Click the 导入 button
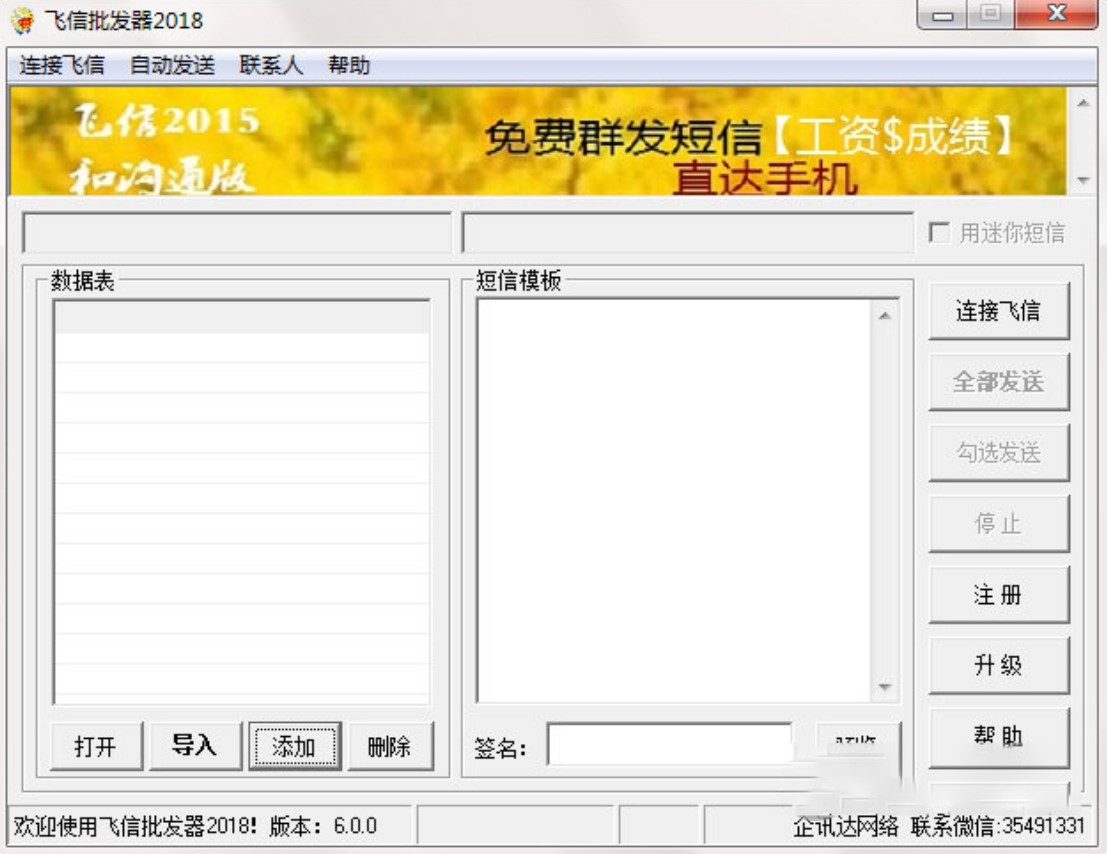 (195, 746)
